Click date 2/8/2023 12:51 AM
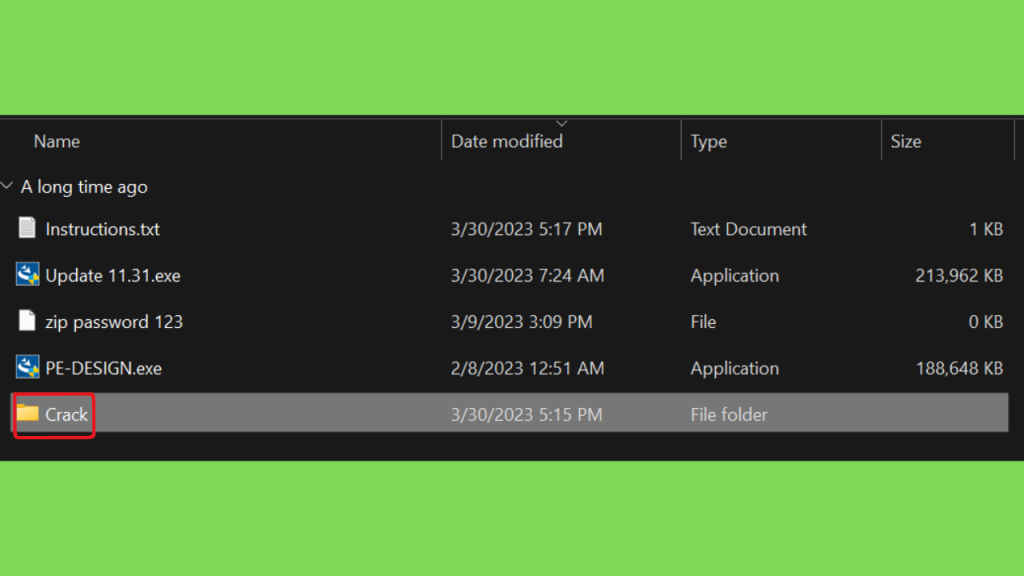The width and height of the screenshot is (1024, 576). (527, 368)
